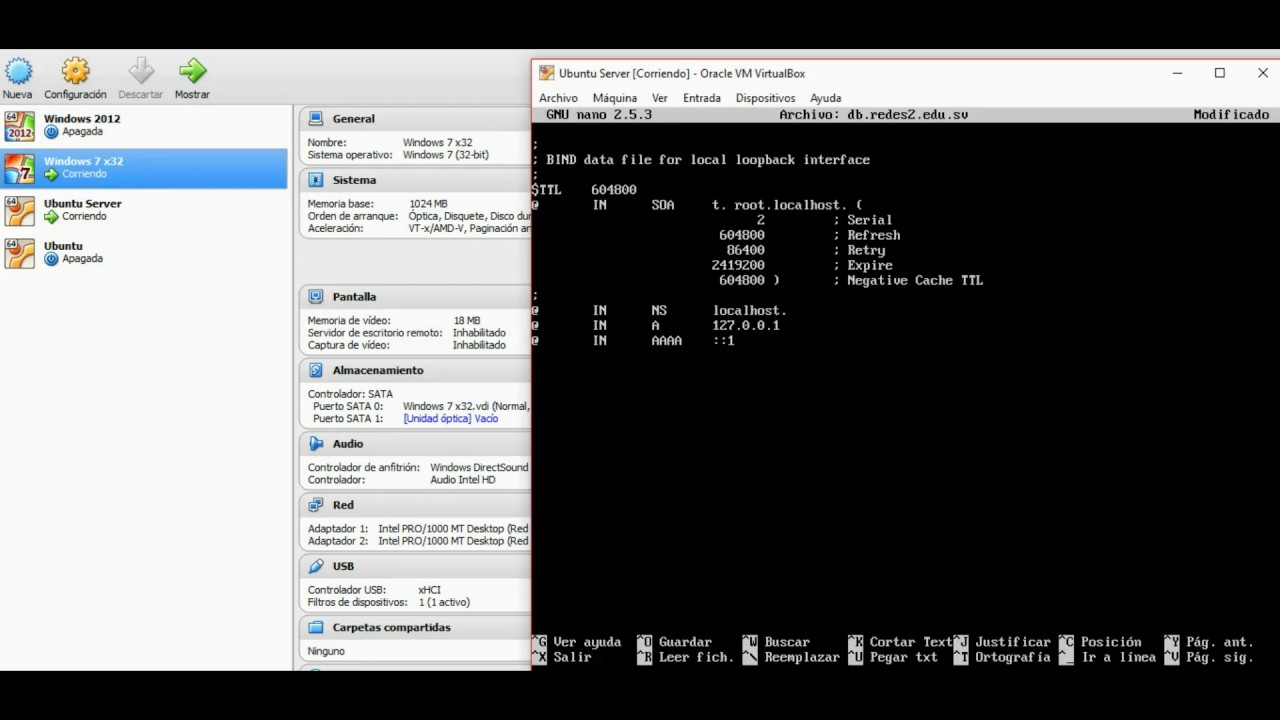Click the USB section icon
Image resolution: width=1280 pixels, height=720 pixels.
click(x=316, y=565)
